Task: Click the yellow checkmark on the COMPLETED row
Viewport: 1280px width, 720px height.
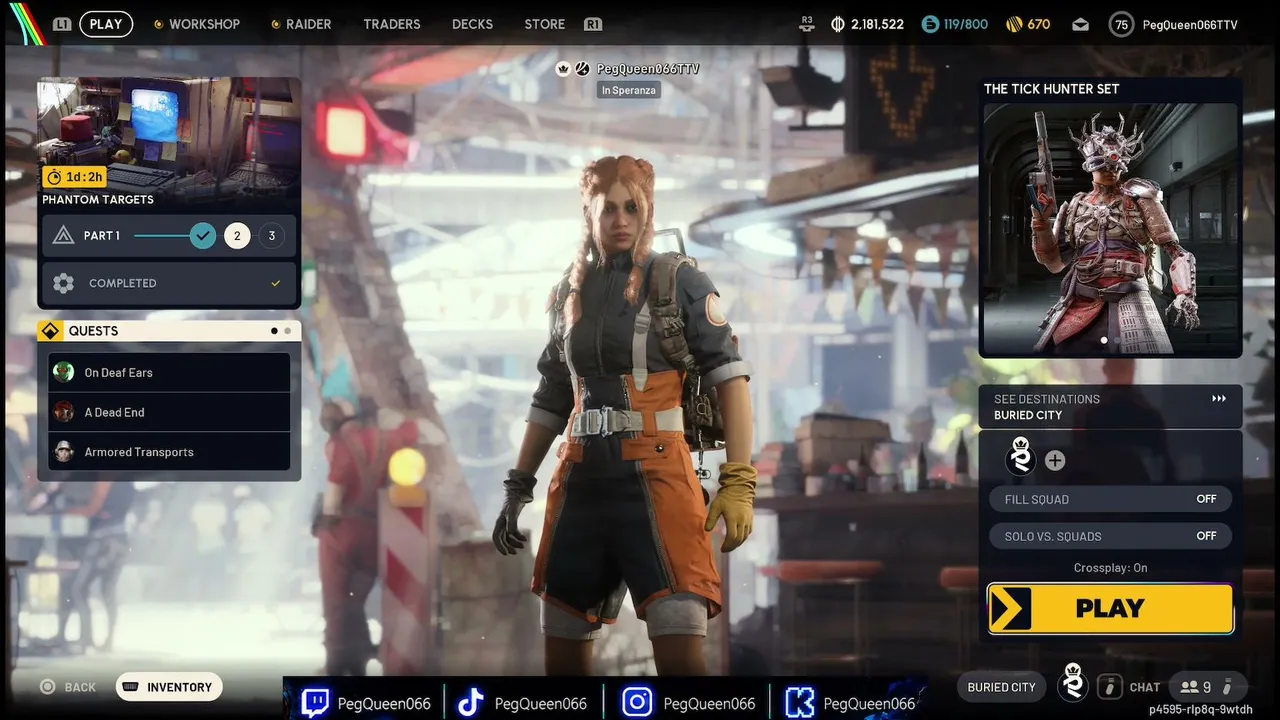Action: [x=276, y=283]
